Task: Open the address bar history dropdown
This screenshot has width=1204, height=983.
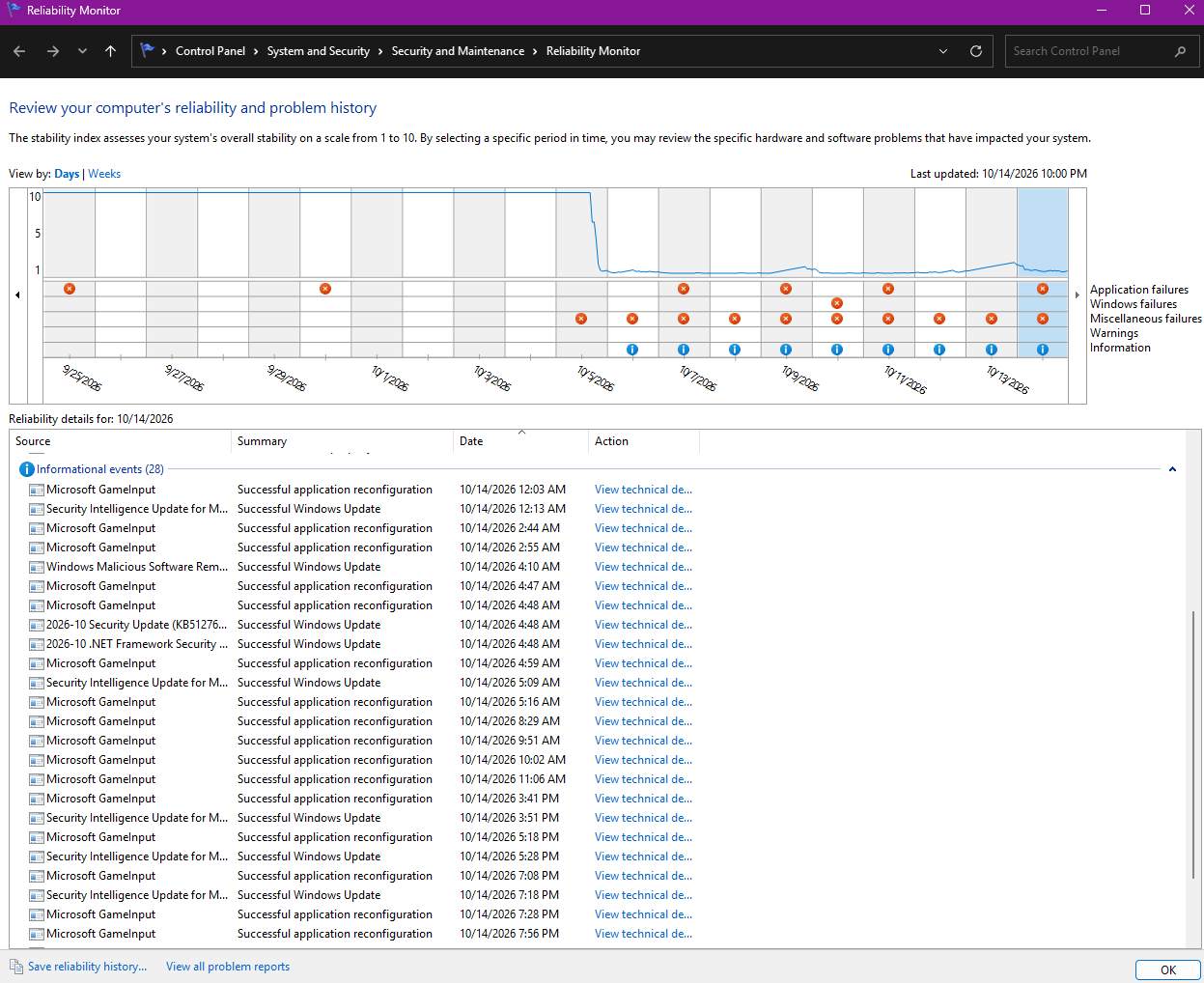Action: (x=943, y=51)
